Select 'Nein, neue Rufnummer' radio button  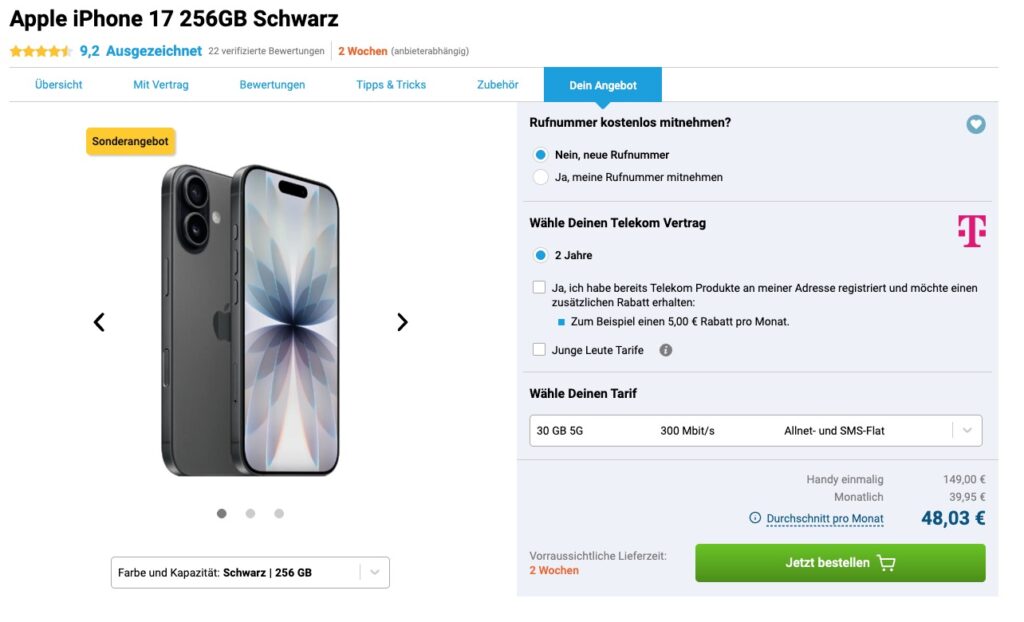(x=541, y=155)
